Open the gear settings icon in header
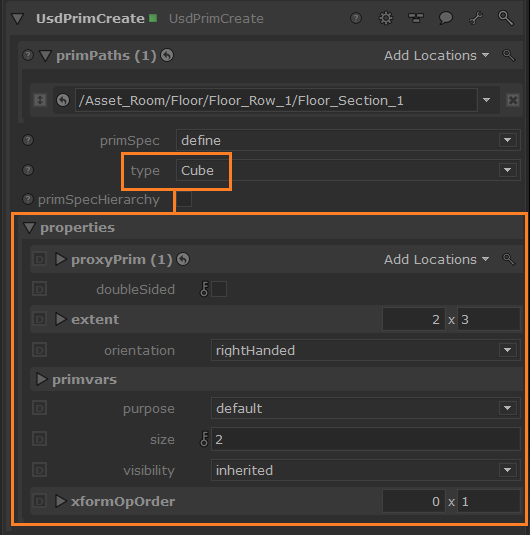530x535 pixels. tap(386, 18)
